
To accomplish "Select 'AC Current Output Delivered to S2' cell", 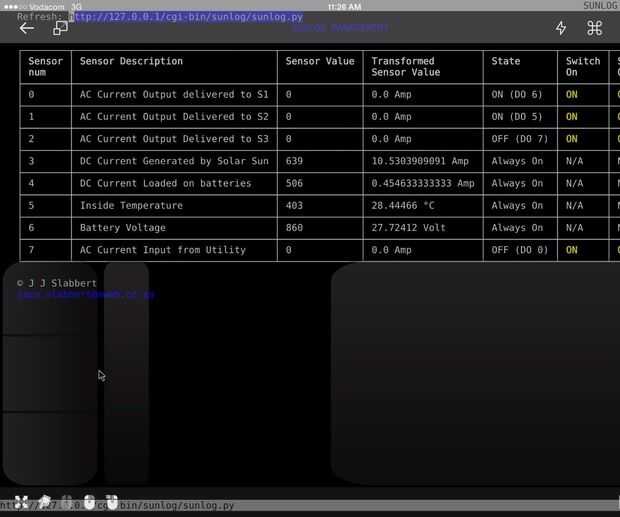I will point(174,117).
